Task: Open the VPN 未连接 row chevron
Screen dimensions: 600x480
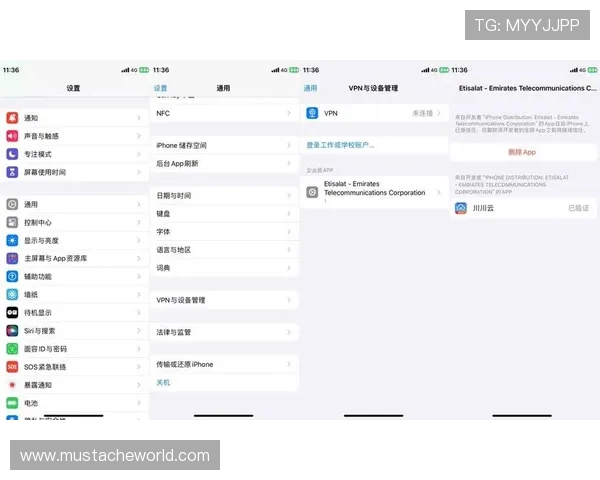Action: 439,113
